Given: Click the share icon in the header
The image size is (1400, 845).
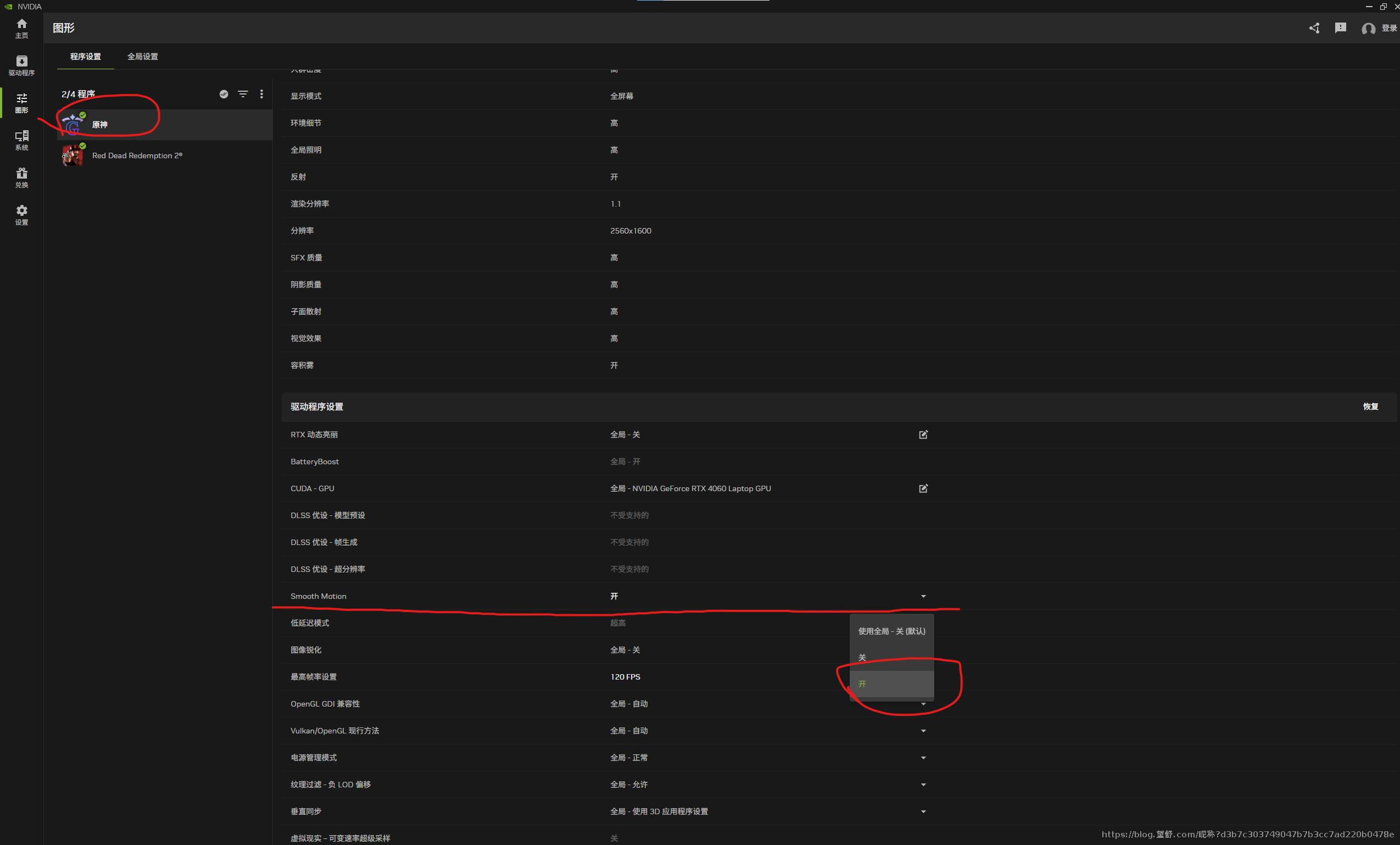Looking at the screenshot, I should point(1314,28).
